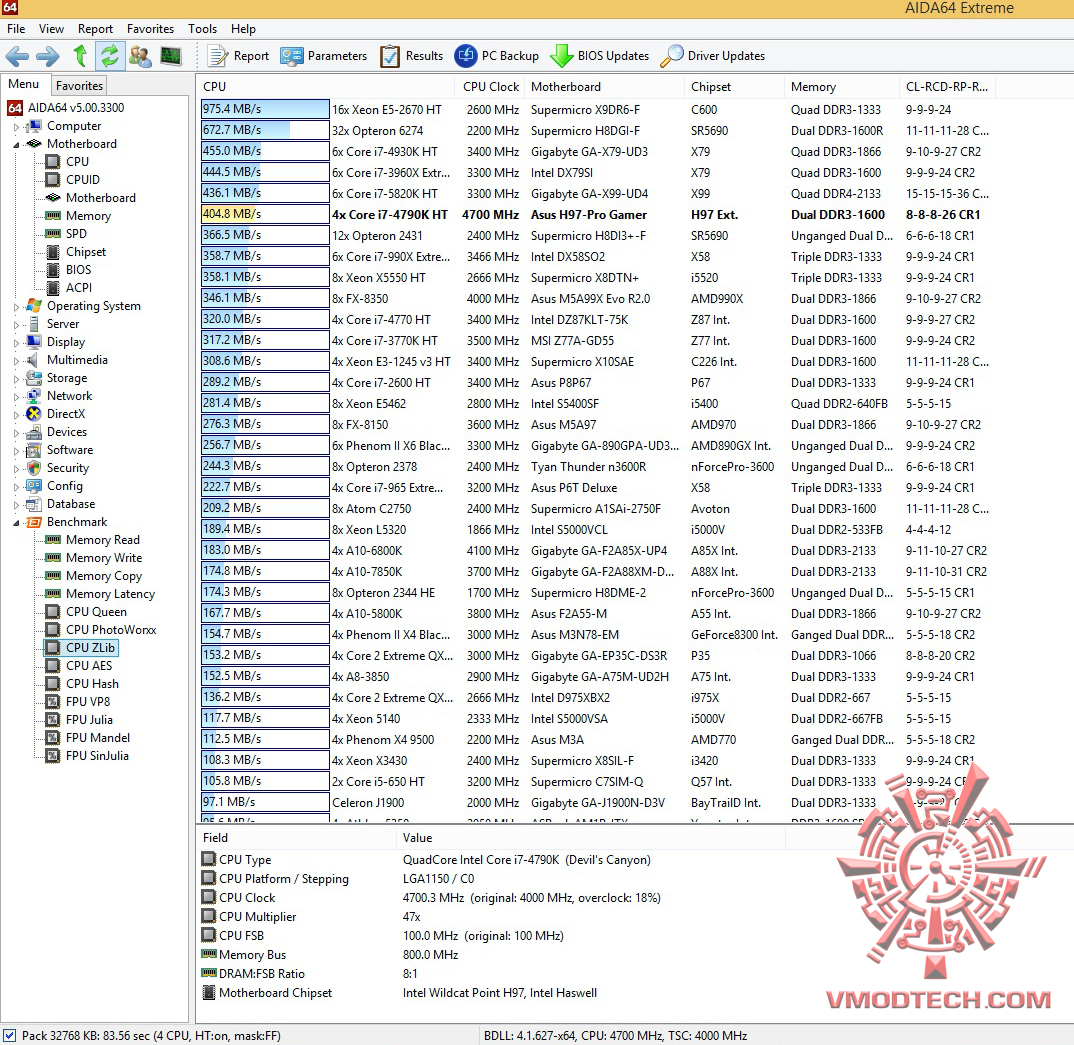Image resolution: width=1074 pixels, height=1045 pixels.
Task: Sort by the CPU Clock column header
Action: [x=489, y=87]
